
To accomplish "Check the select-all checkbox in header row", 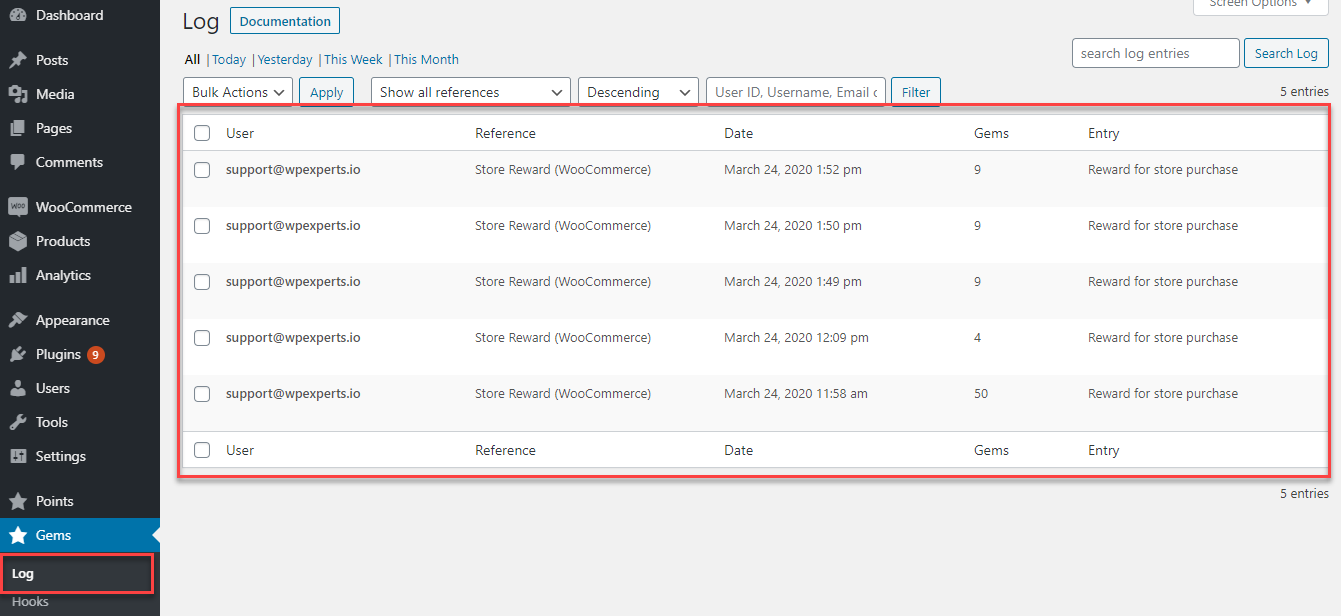I will 202,133.
